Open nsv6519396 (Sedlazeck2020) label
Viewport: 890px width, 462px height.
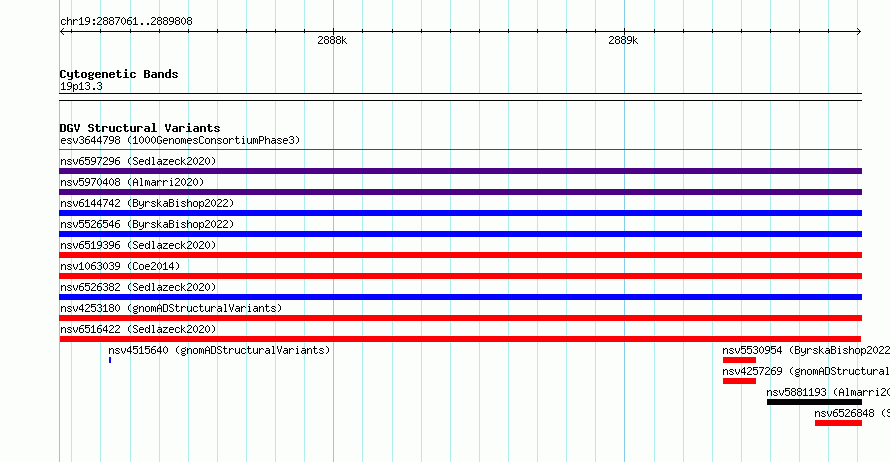pos(138,245)
